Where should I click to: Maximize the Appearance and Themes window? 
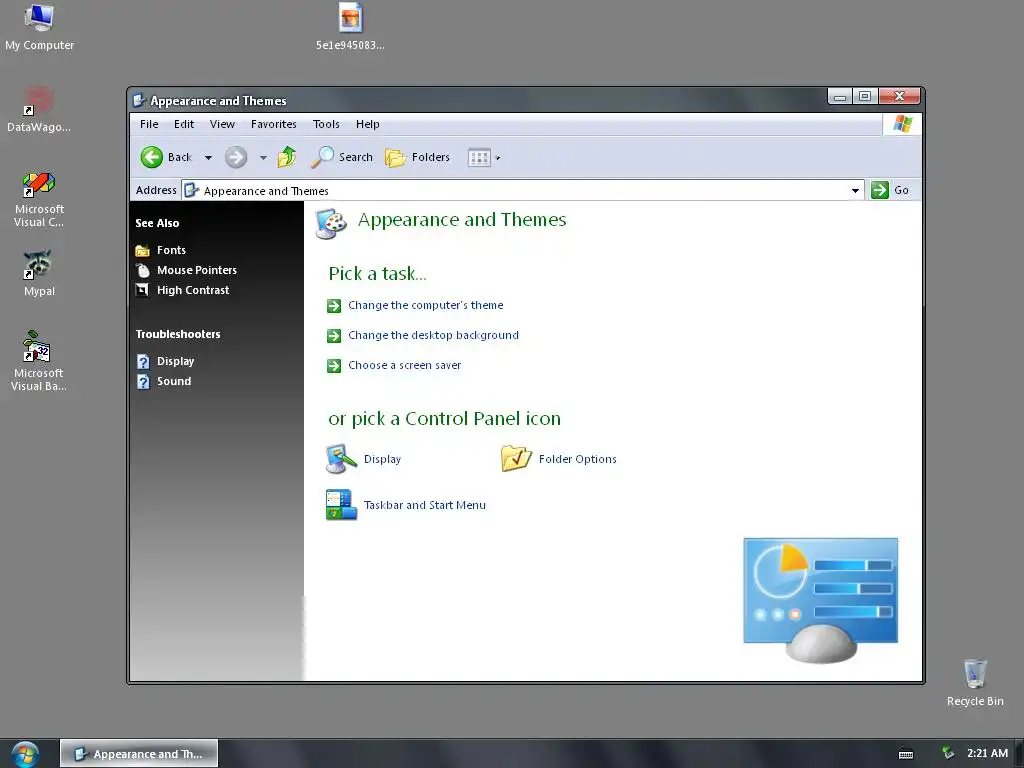pos(865,96)
